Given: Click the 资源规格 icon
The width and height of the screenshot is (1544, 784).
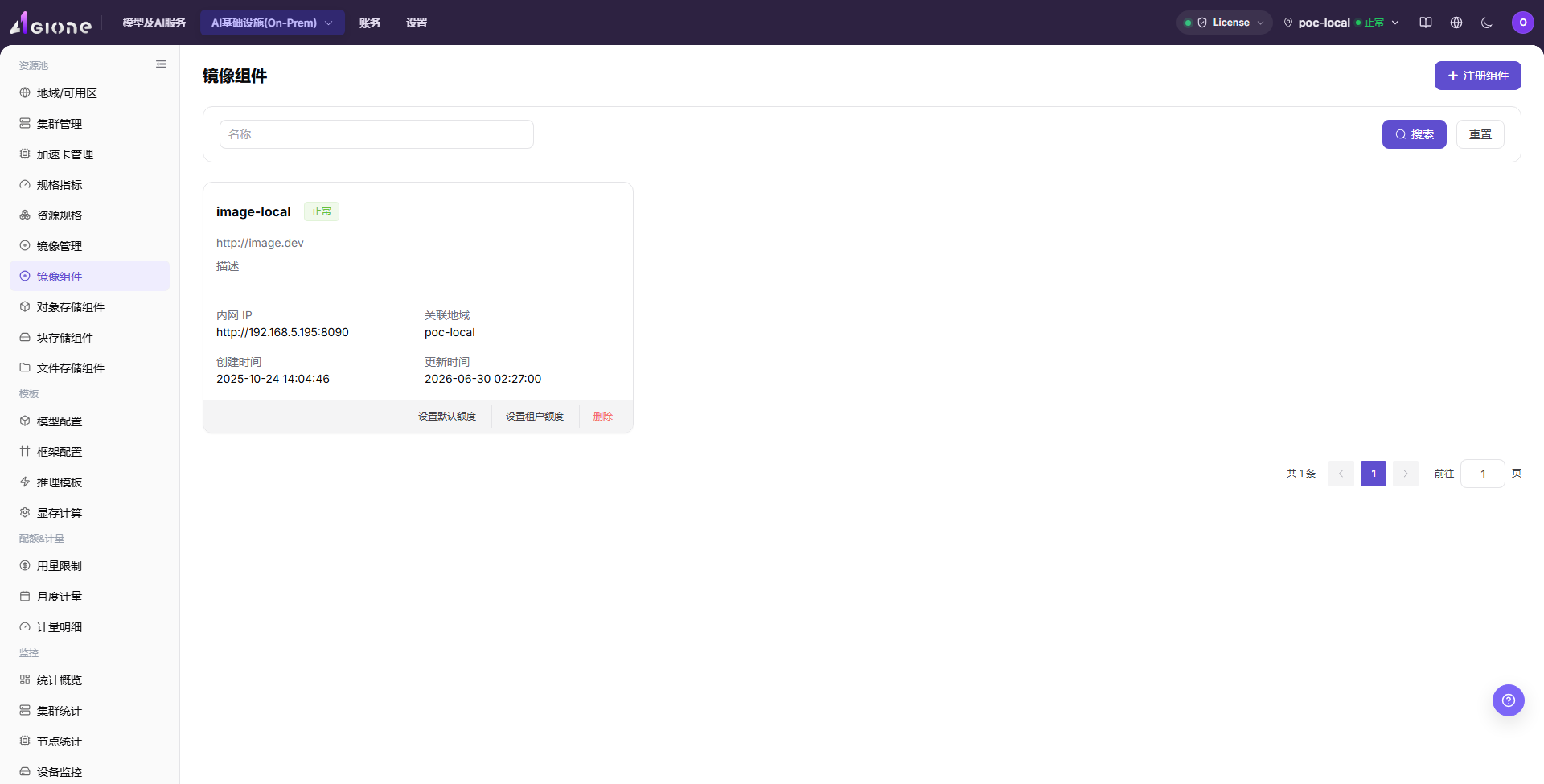Looking at the screenshot, I should (x=25, y=215).
